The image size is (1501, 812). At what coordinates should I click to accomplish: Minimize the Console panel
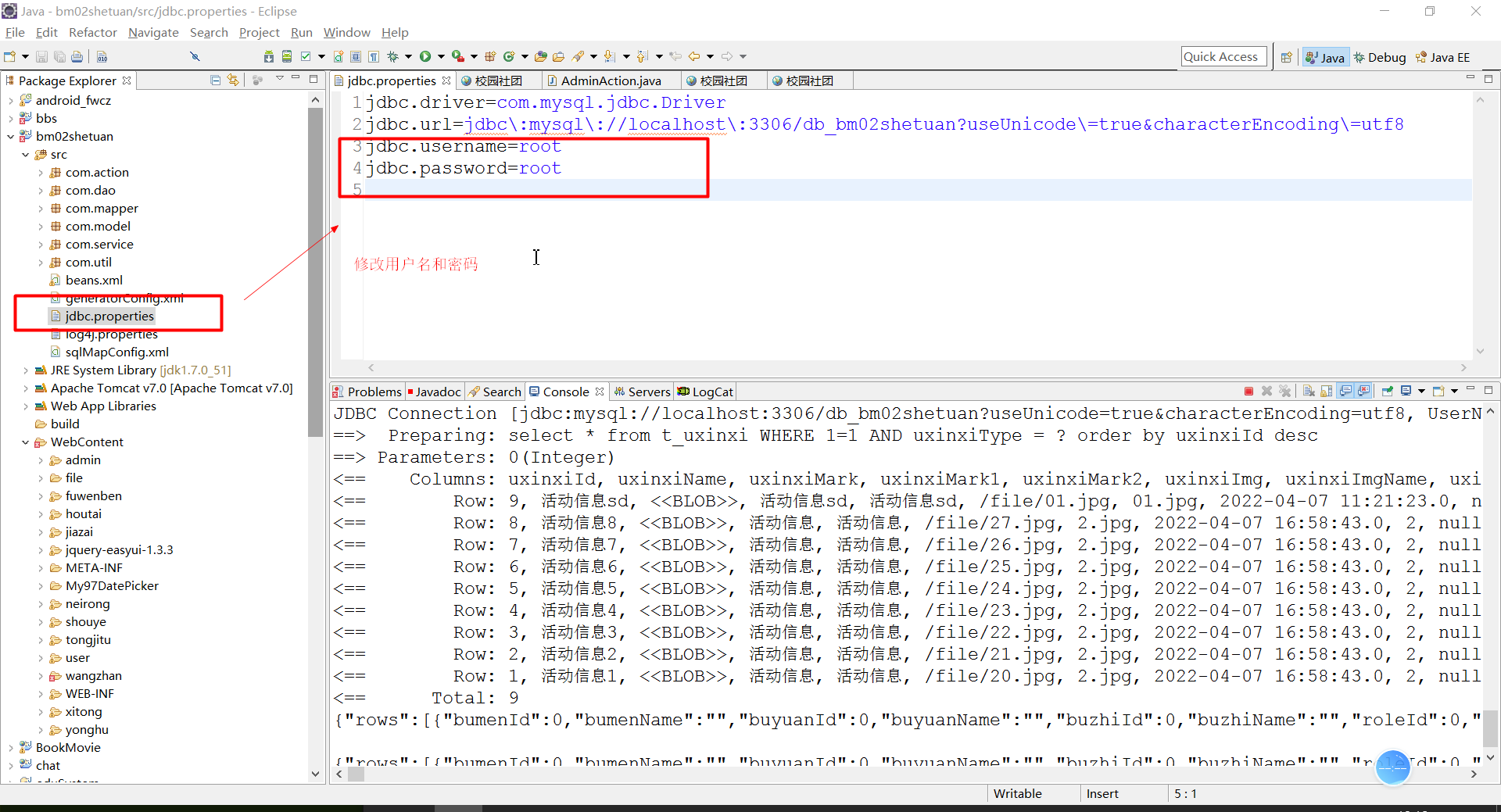pyautogui.click(x=1470, y=389)
